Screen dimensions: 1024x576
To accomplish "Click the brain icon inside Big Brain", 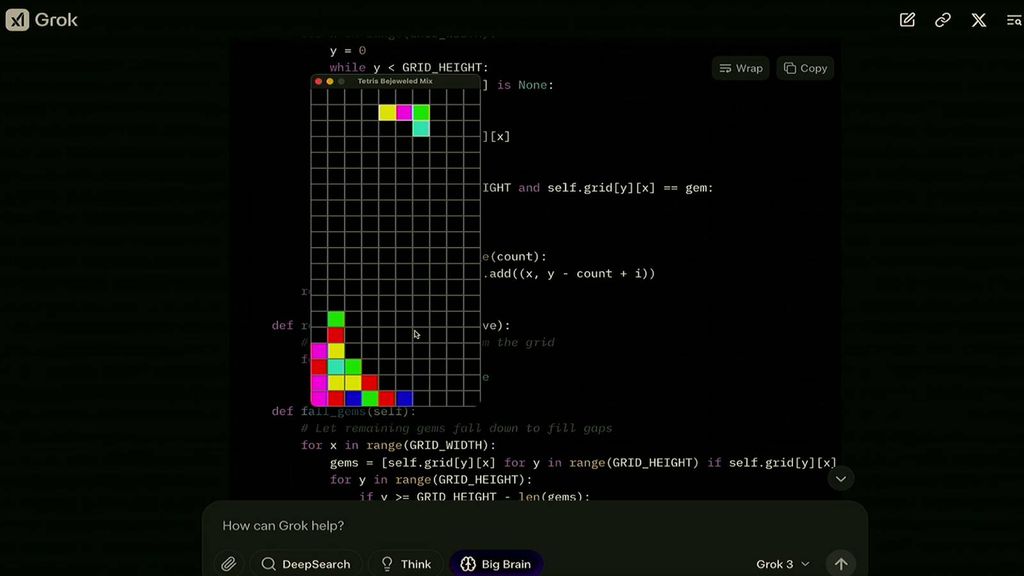I will [x=466, y=563].
